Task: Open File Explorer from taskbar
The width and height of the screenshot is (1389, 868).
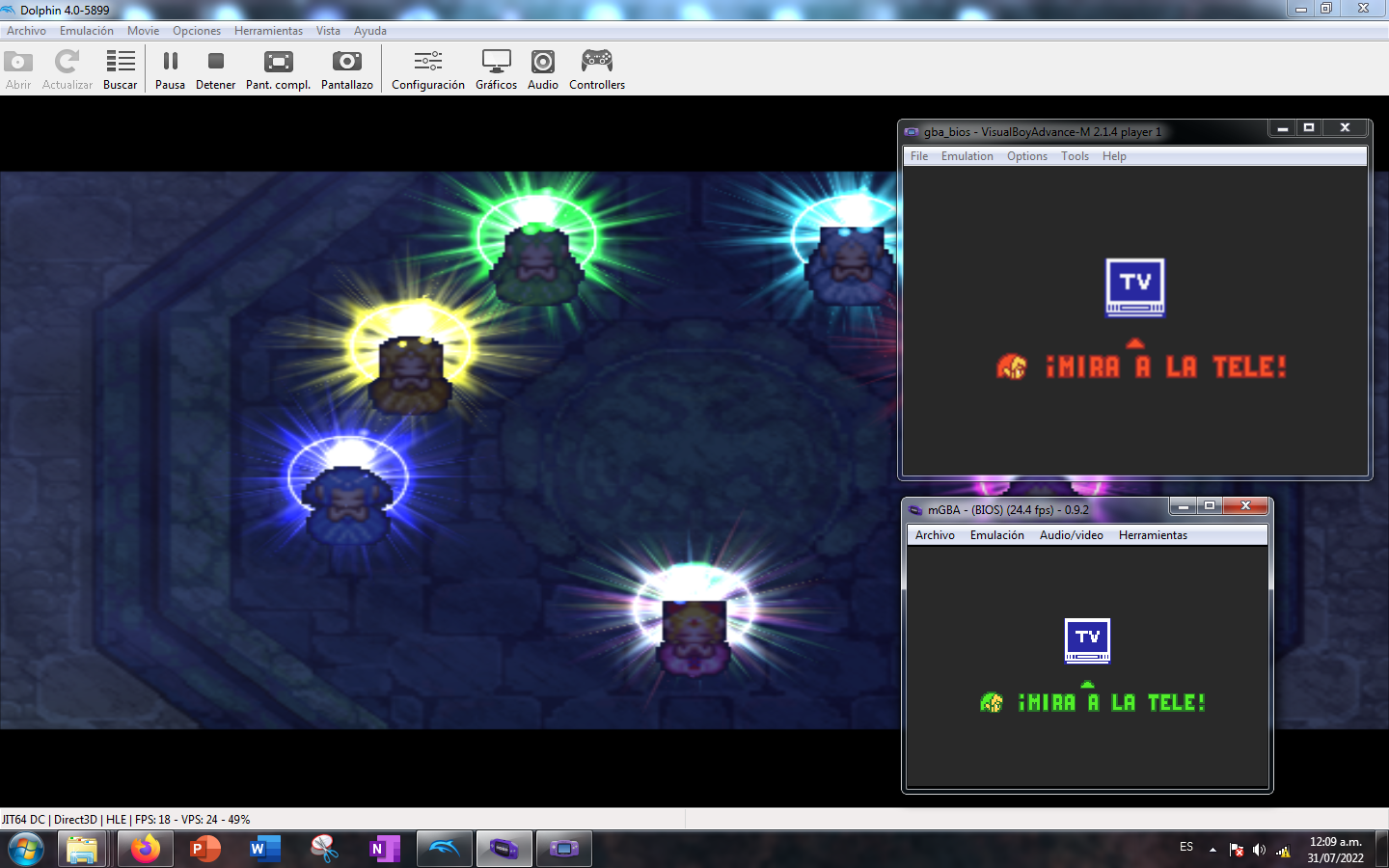Action: (x=82, y=849)
